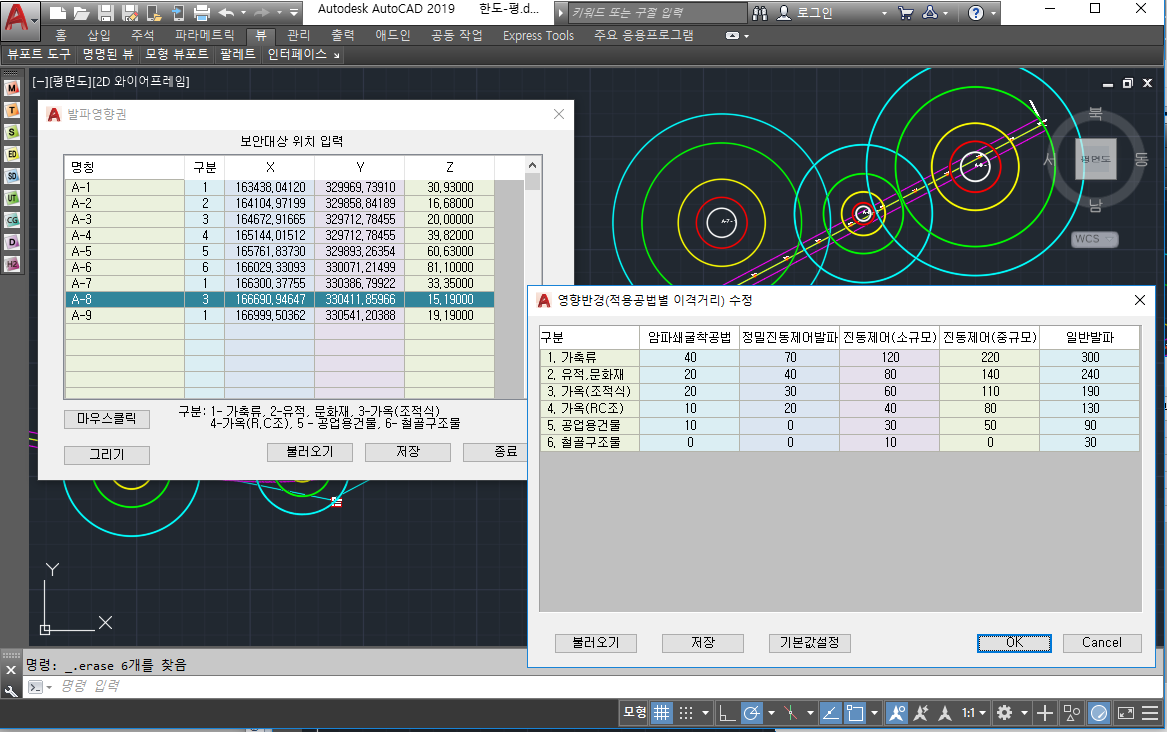Screen dimensions: 1168x740
Task: Click the customization hamburger icon in status bar
Action: pyautogui.click(x=1151, y=713)
